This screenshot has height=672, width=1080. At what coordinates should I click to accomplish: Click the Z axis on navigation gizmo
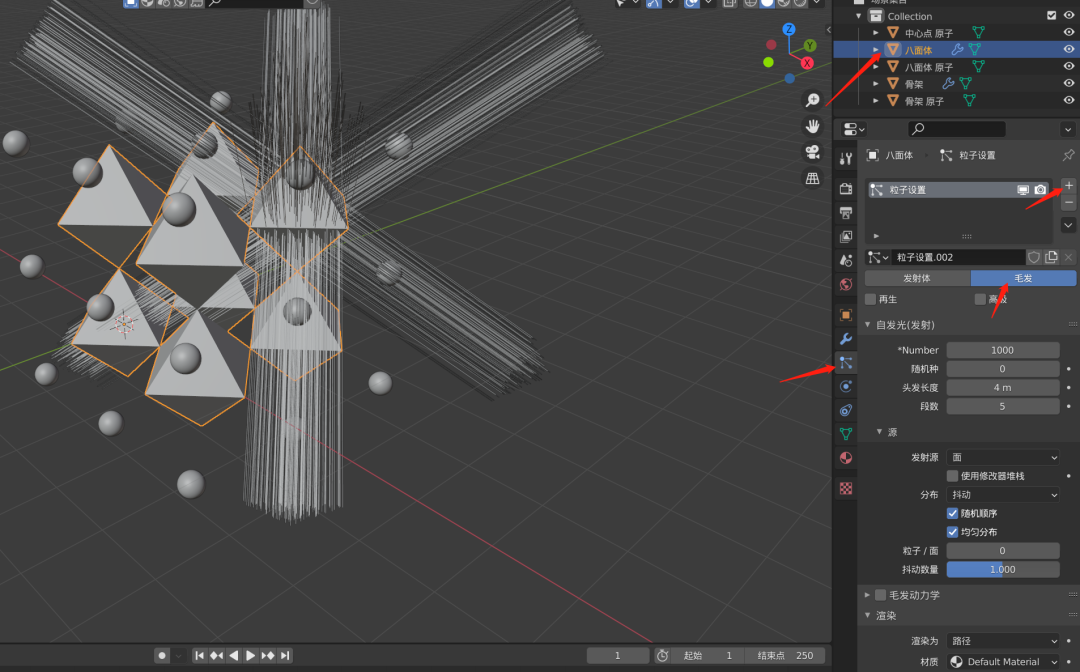click(789, 29)
